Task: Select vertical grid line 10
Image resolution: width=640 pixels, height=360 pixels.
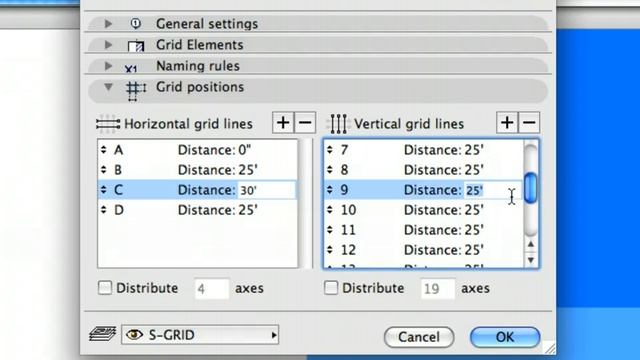Action: pos(424,210)
